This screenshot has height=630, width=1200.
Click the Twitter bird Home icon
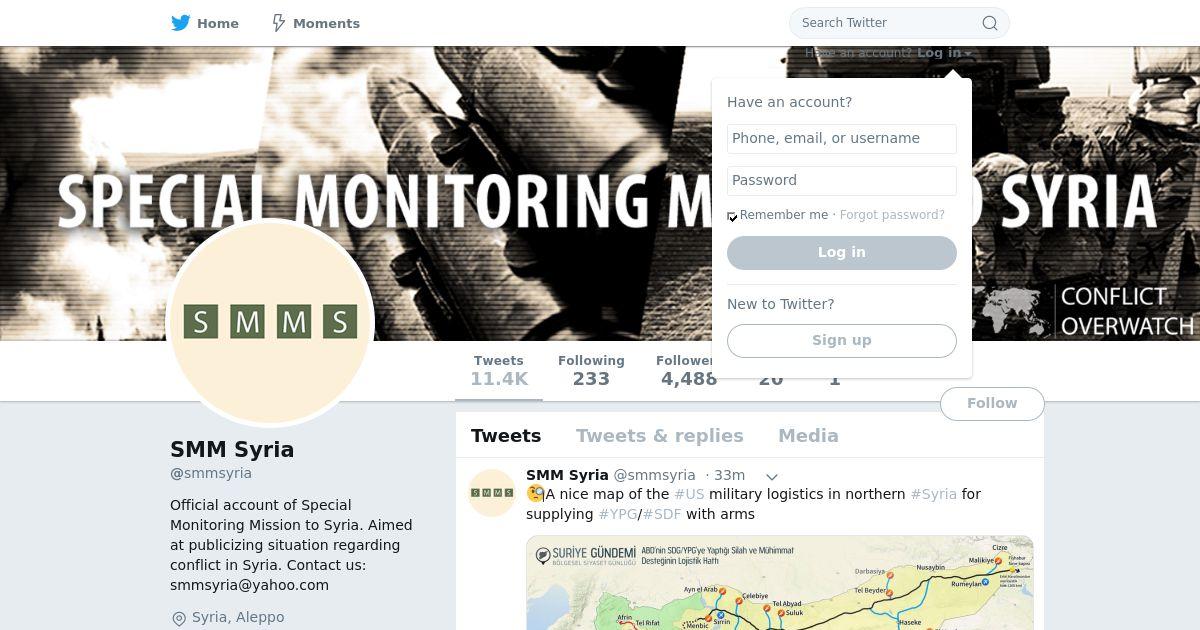(x=180, y=23)
